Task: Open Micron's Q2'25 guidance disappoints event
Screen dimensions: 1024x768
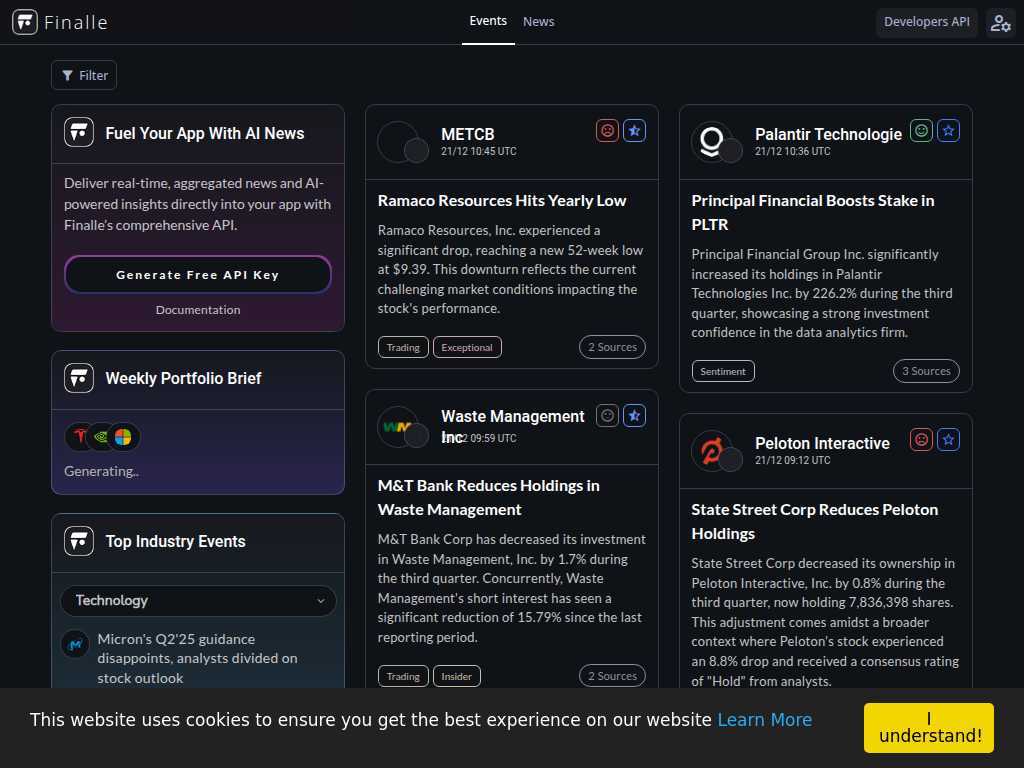Action: coord(197,658)
